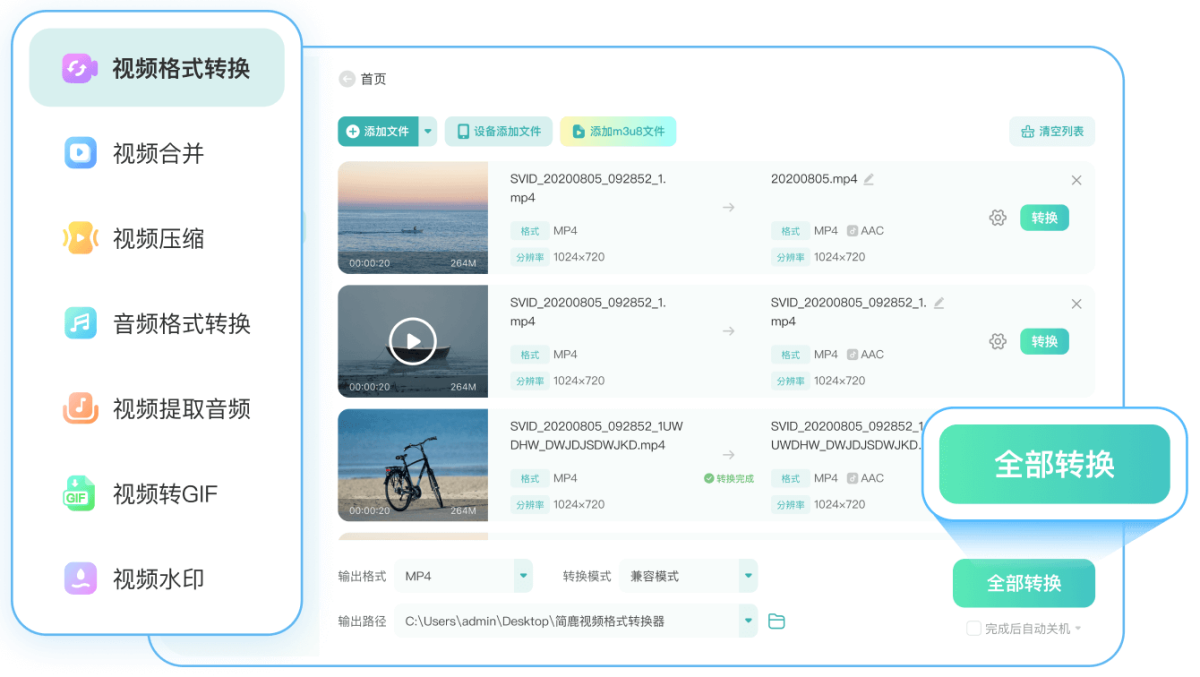Click pencil icon on second output filename
The height and width of the screenshot is (677, 1200).
coord(939,303)
